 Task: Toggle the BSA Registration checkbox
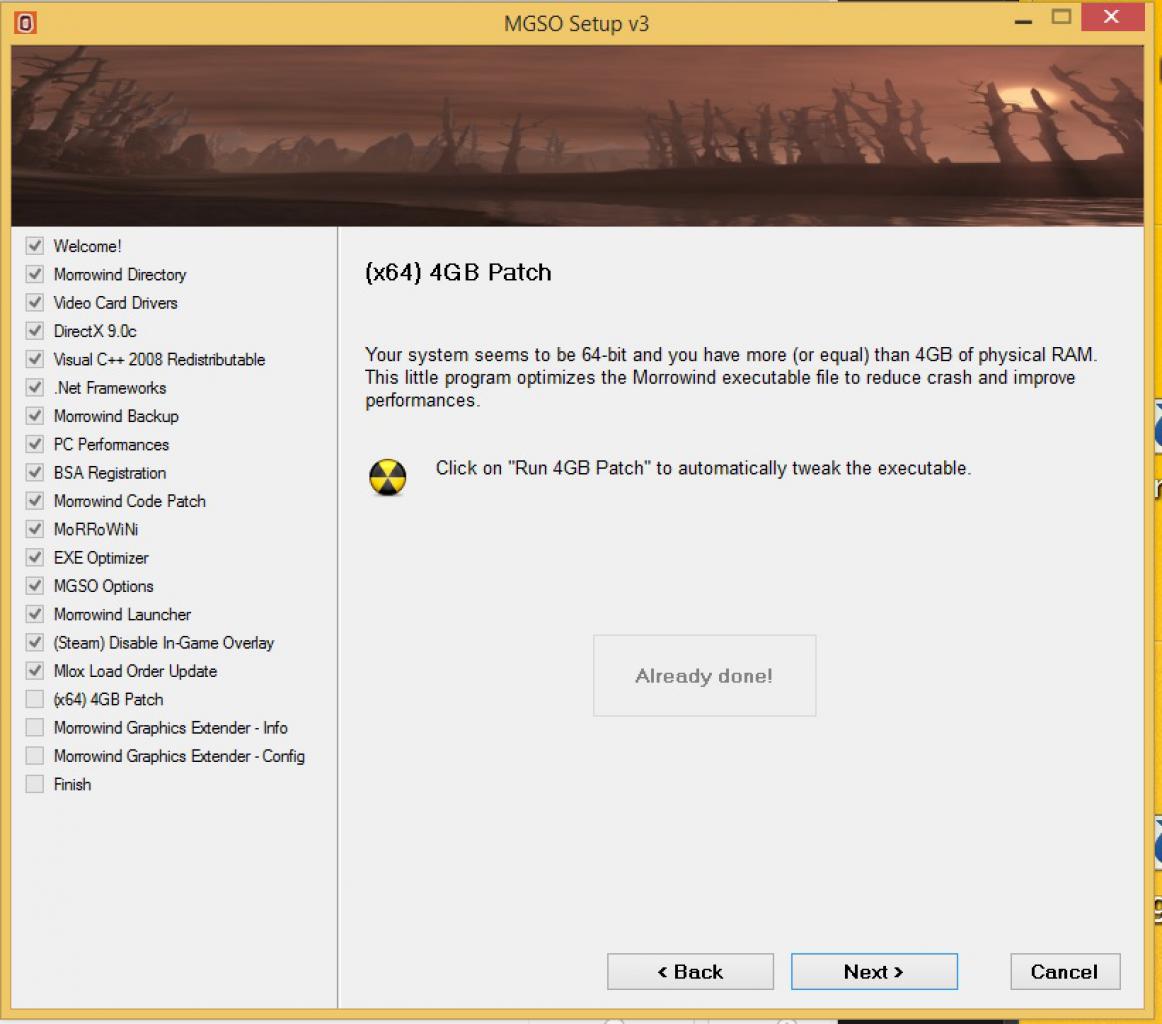click(34, 472)
